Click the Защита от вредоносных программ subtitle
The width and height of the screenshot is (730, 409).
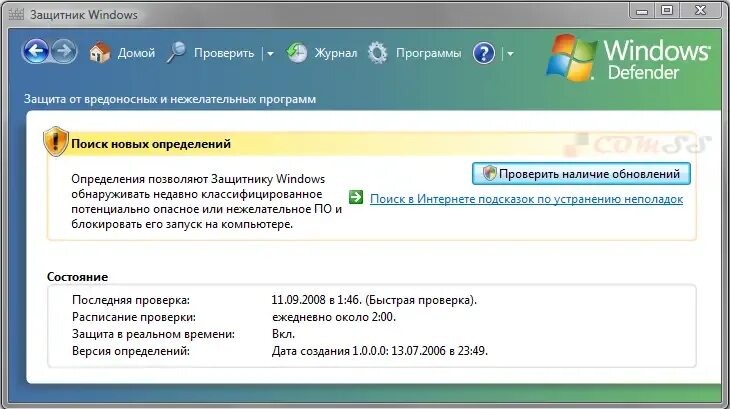point(170,99)
